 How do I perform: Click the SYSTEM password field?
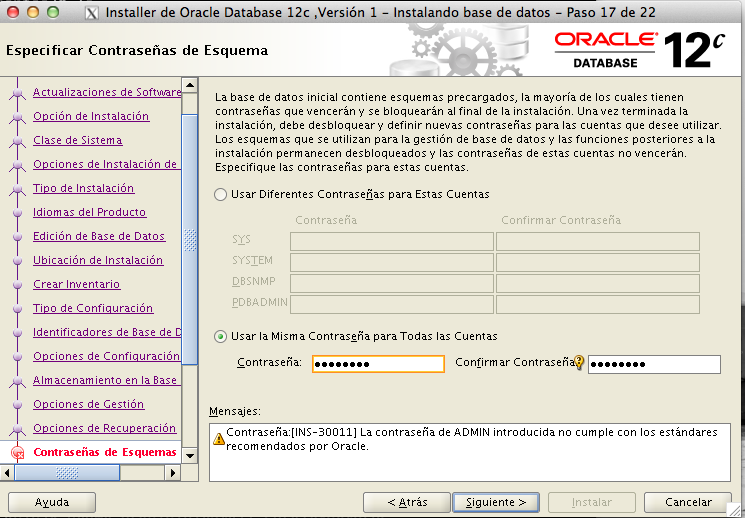[x=392, y=262]
